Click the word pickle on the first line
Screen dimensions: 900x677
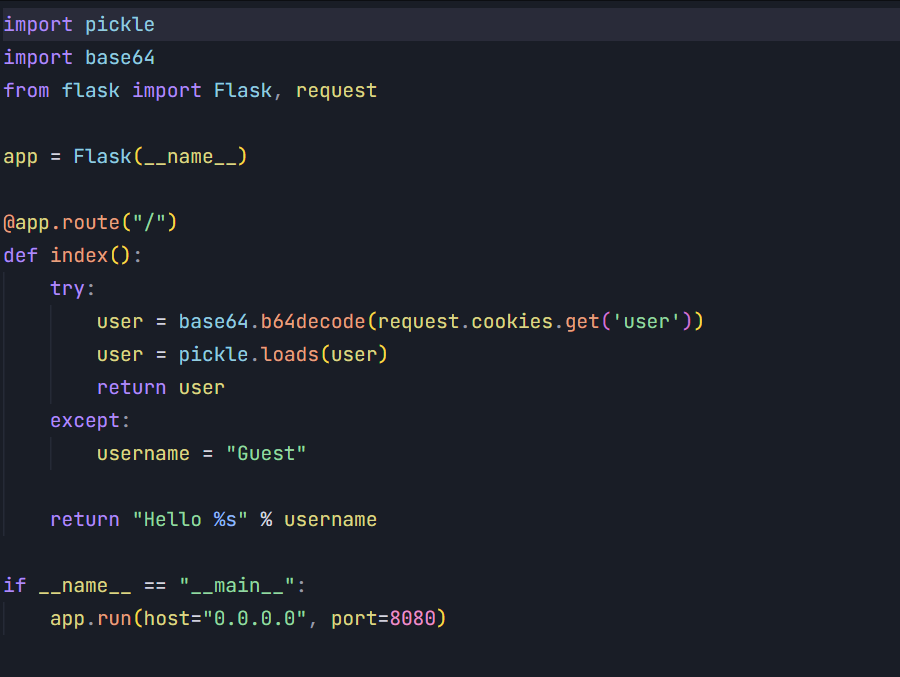click(x=119, y=24)
